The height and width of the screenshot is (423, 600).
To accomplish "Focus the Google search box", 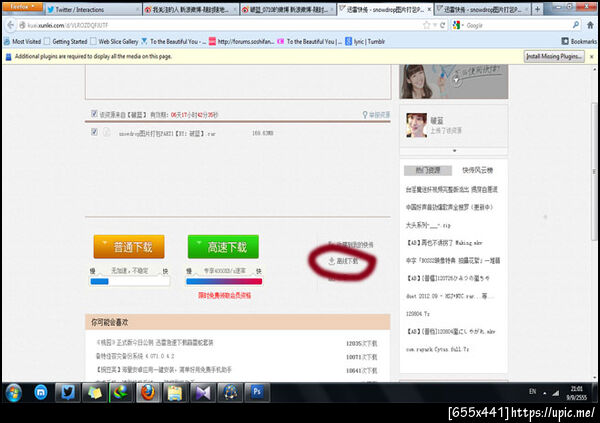I will click(518, 25).
